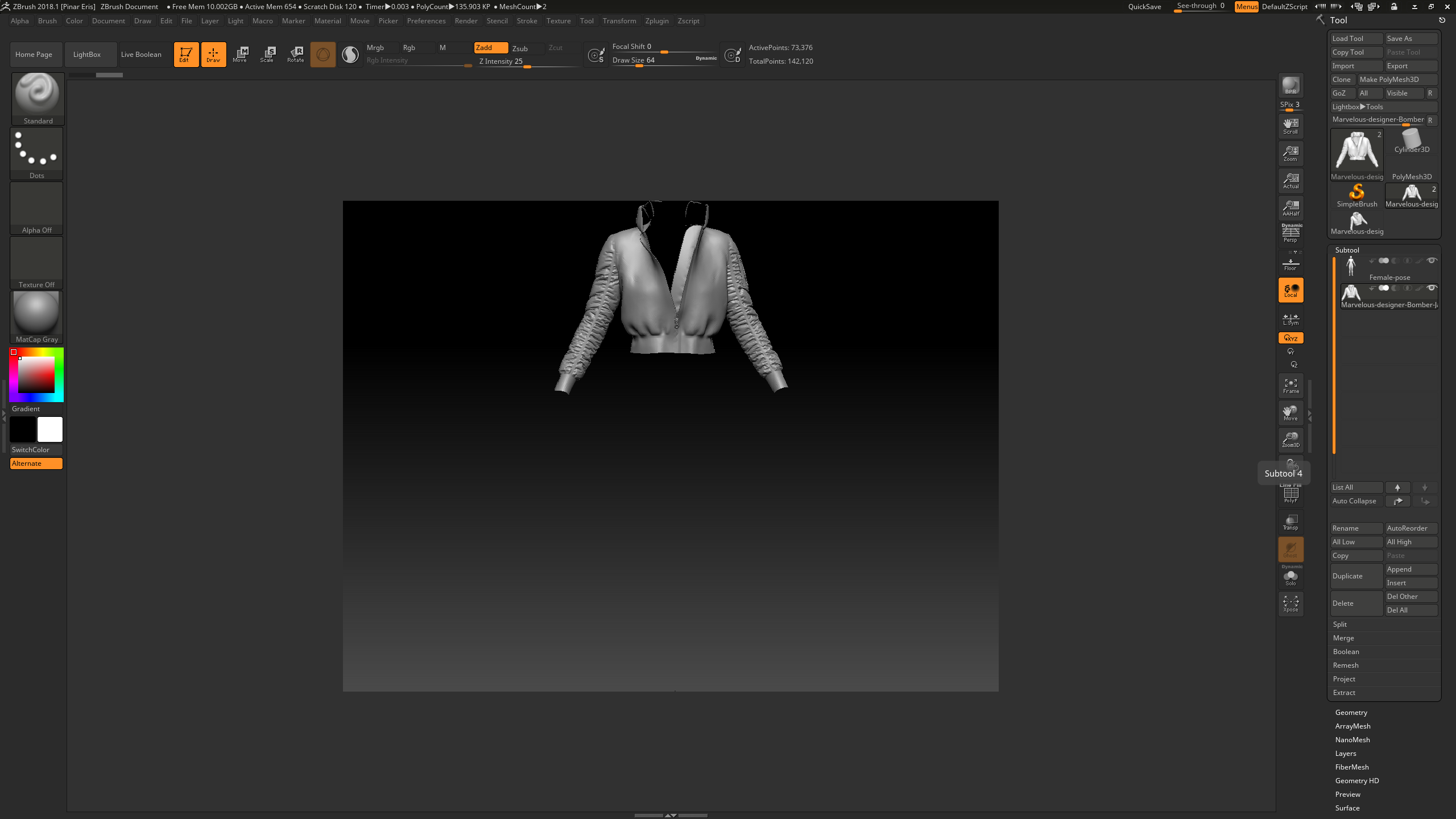Select the Cylinder3D tool thumbnail
1456x819 pixels.
(1412, 141)
